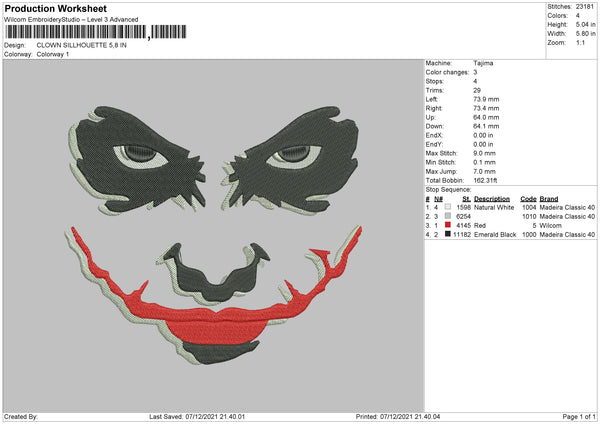Click the stitch count 11182

tap(462, 235)
